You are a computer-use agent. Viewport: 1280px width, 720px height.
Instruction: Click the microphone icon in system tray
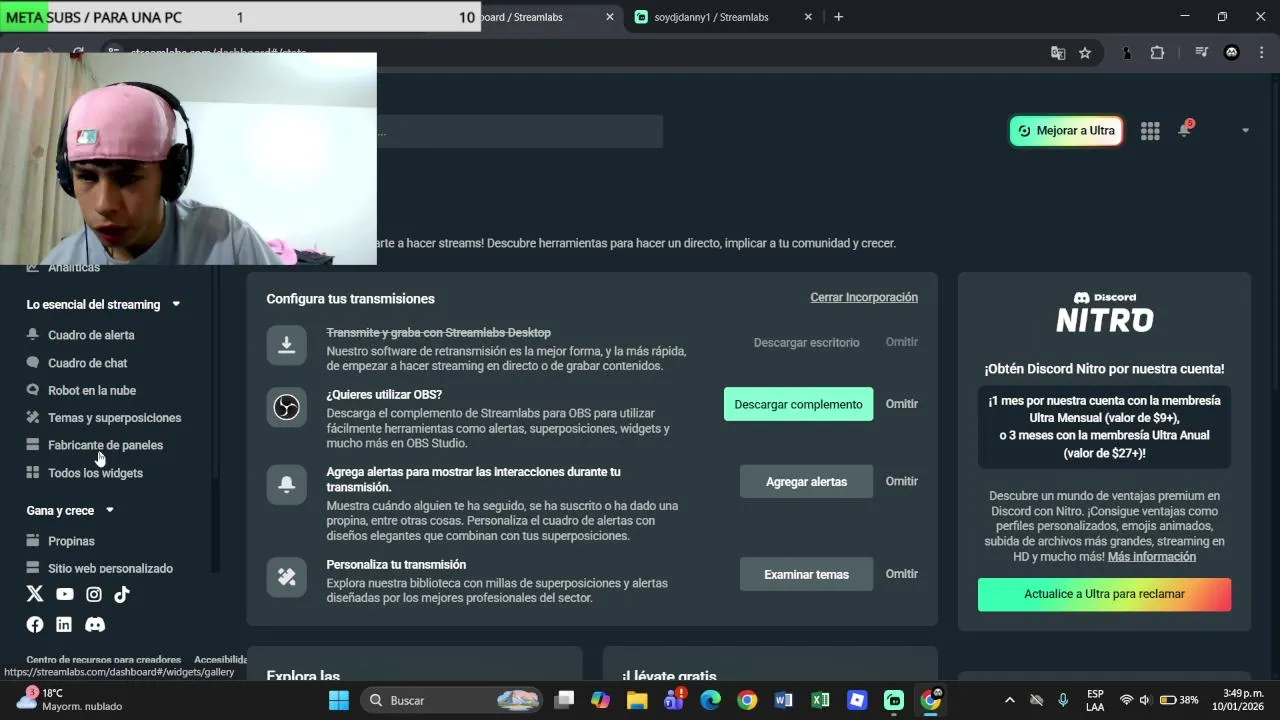pos(1063,700)
